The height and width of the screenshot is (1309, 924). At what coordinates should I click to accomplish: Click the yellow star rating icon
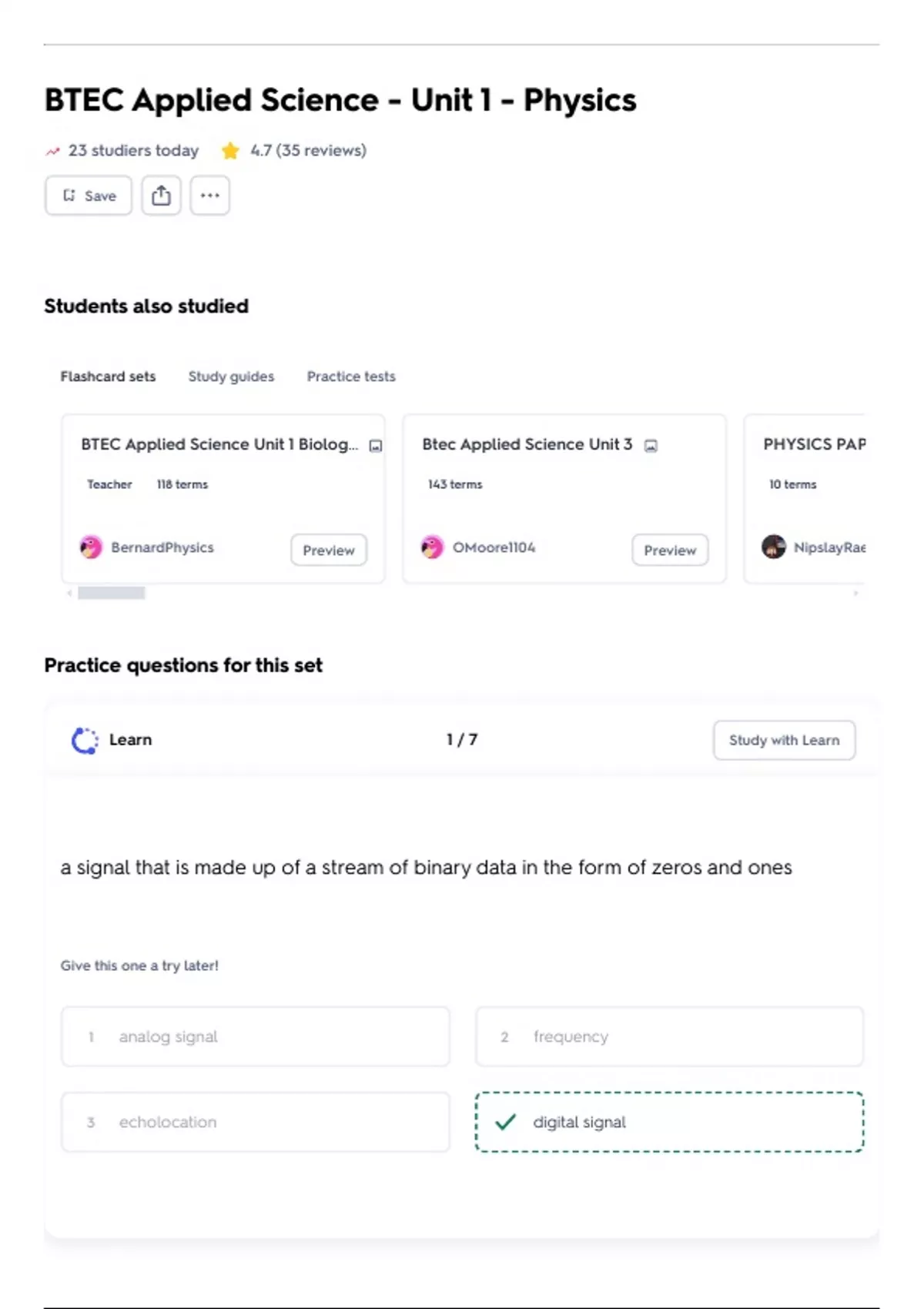click(x=229, y=151)
